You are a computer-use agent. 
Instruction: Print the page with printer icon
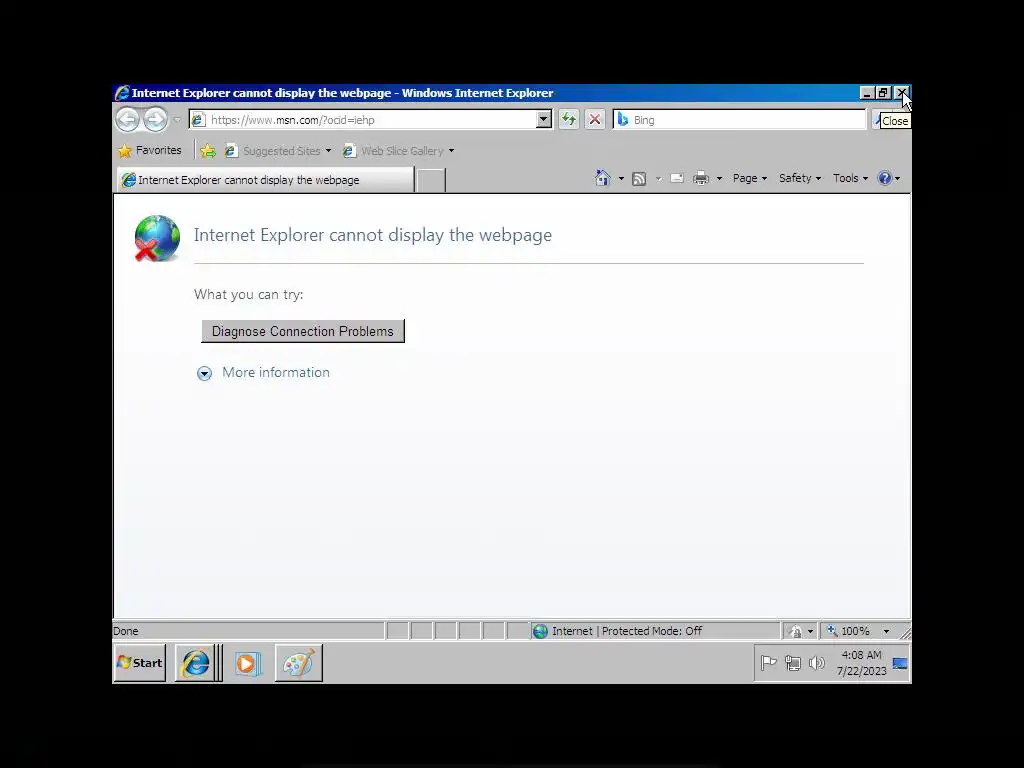[x=701, y=178]
